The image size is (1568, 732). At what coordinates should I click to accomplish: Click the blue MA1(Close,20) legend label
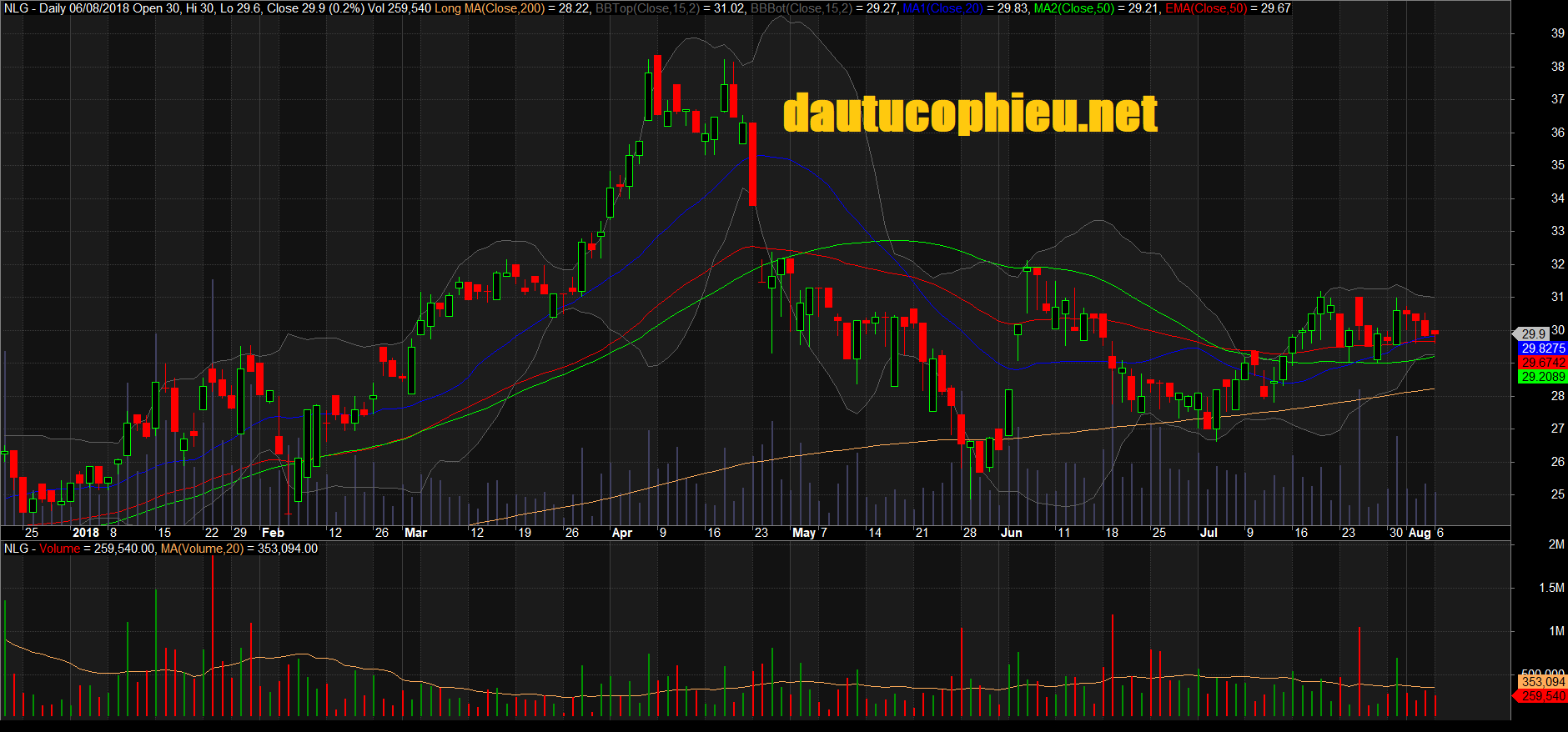942,8
